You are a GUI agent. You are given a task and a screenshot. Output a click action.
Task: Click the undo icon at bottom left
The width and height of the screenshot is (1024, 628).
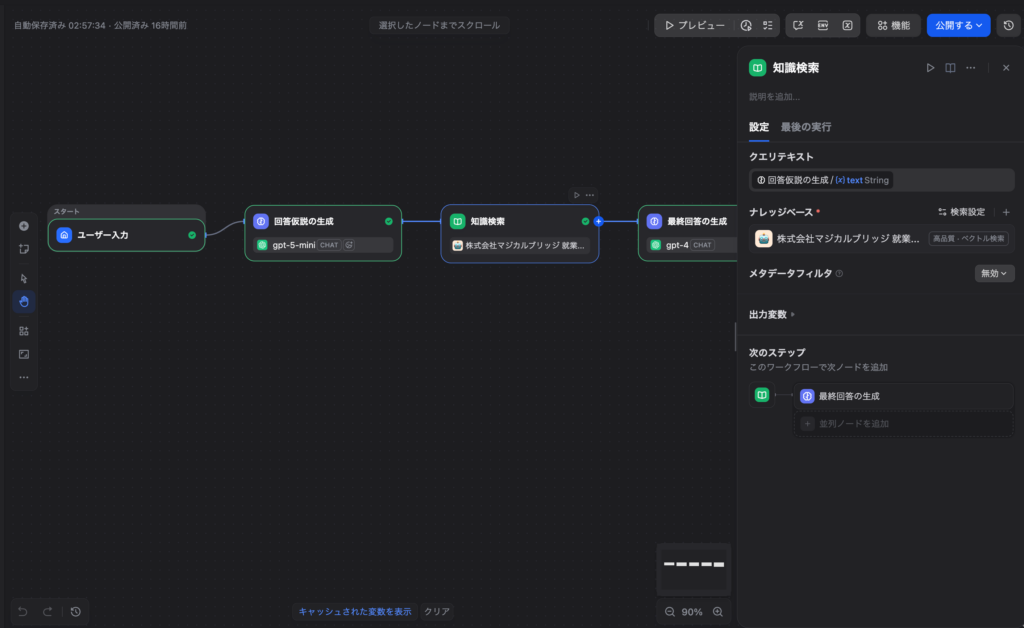tap(23, 611)
